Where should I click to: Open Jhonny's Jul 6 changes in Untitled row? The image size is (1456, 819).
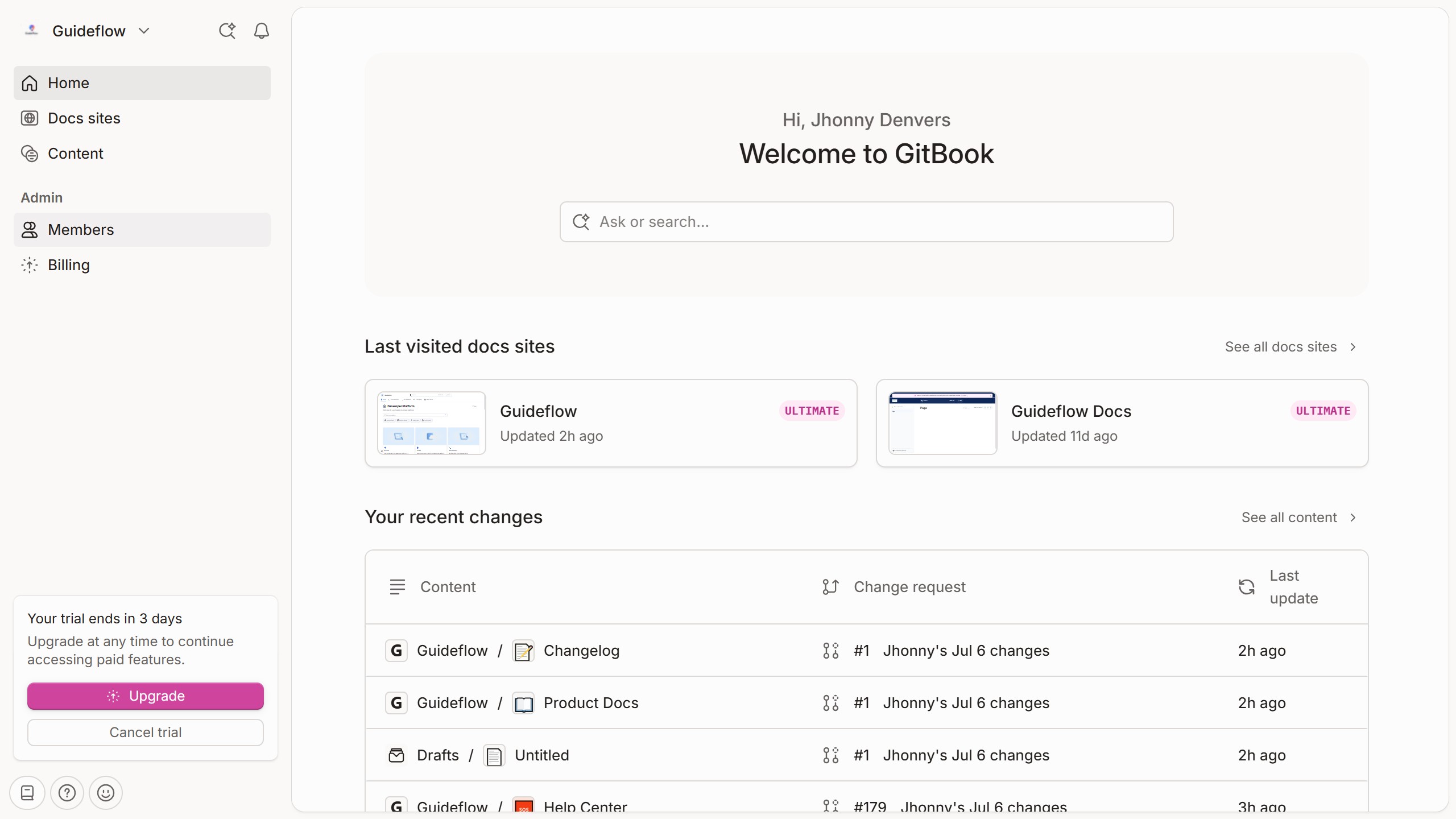coord(966,755)
